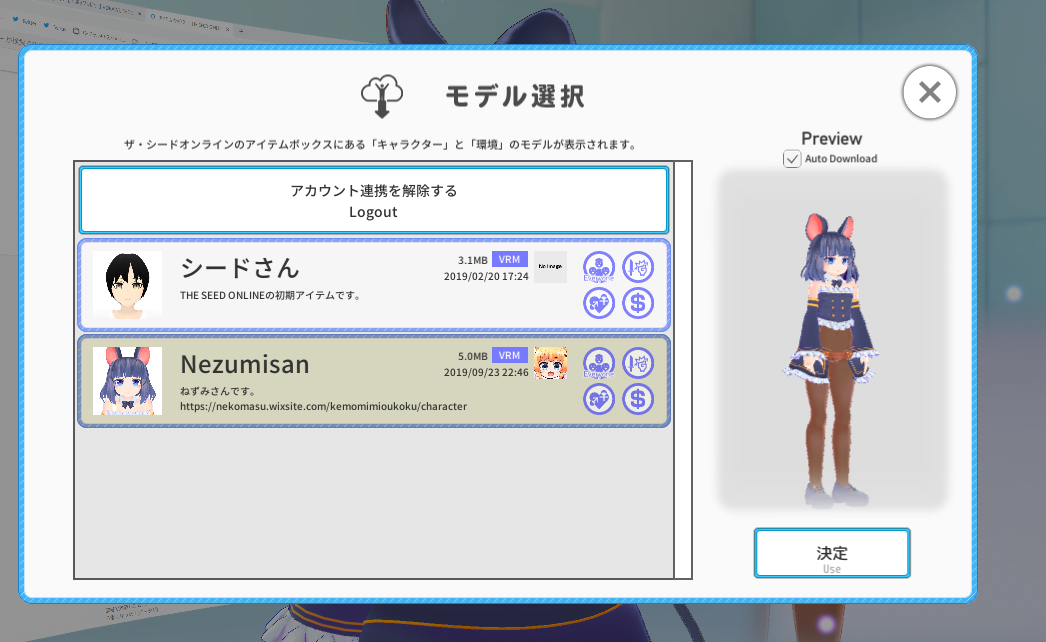Click the dollar commercial-use icon on Nezumisan
The width and height of the screenshot is (1046, 642).
pos(638,398)
